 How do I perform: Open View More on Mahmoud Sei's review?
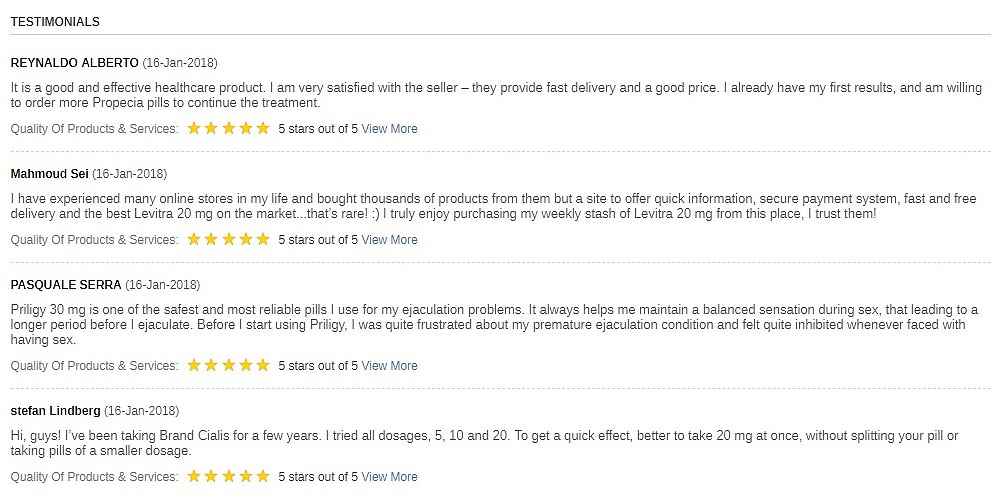click(x=389, y=240)
